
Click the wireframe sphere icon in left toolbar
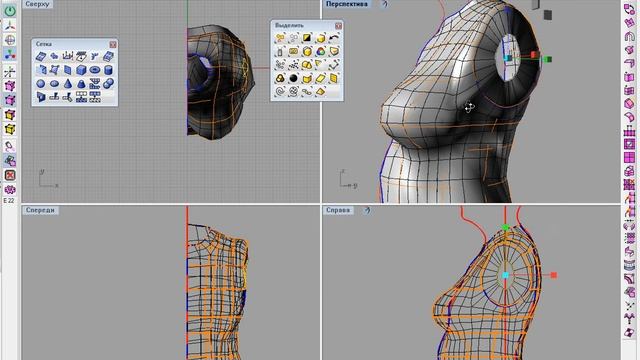[x=10, y=40]
